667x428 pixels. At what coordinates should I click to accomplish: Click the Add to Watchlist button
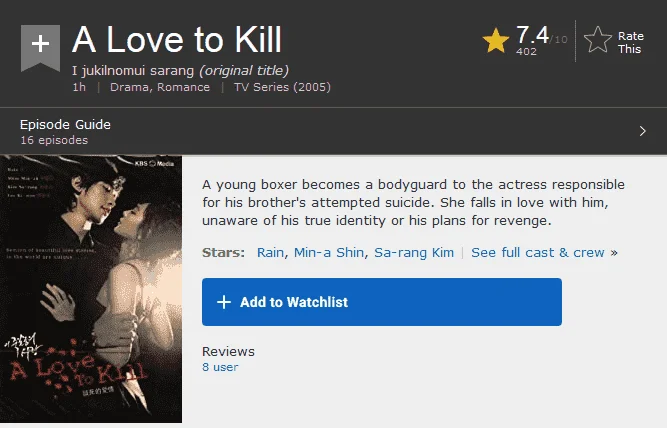pos(382,302)
